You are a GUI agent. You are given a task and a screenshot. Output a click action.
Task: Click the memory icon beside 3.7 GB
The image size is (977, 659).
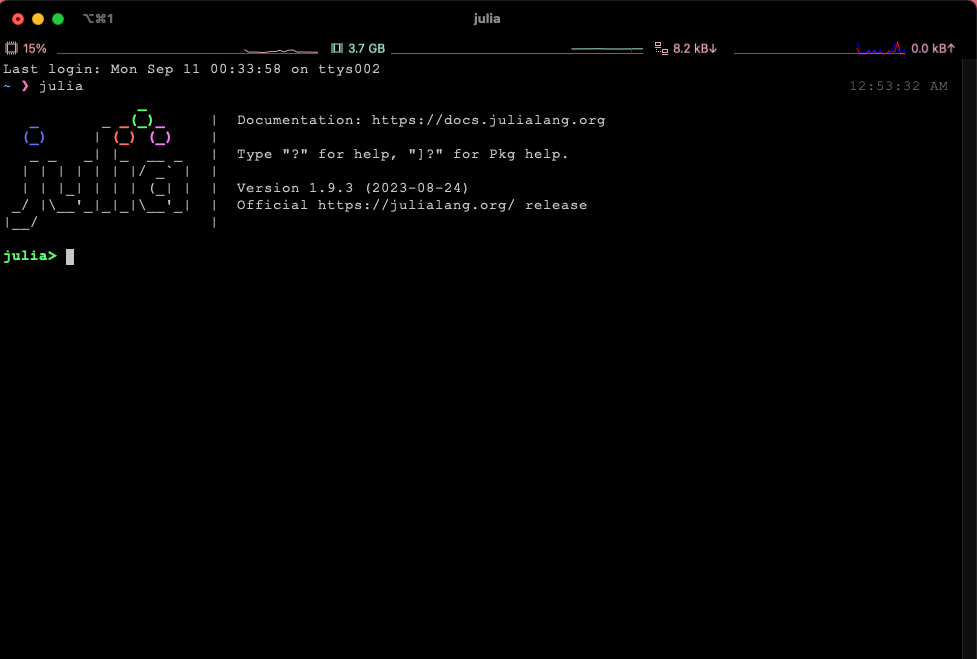pos(337,48)
